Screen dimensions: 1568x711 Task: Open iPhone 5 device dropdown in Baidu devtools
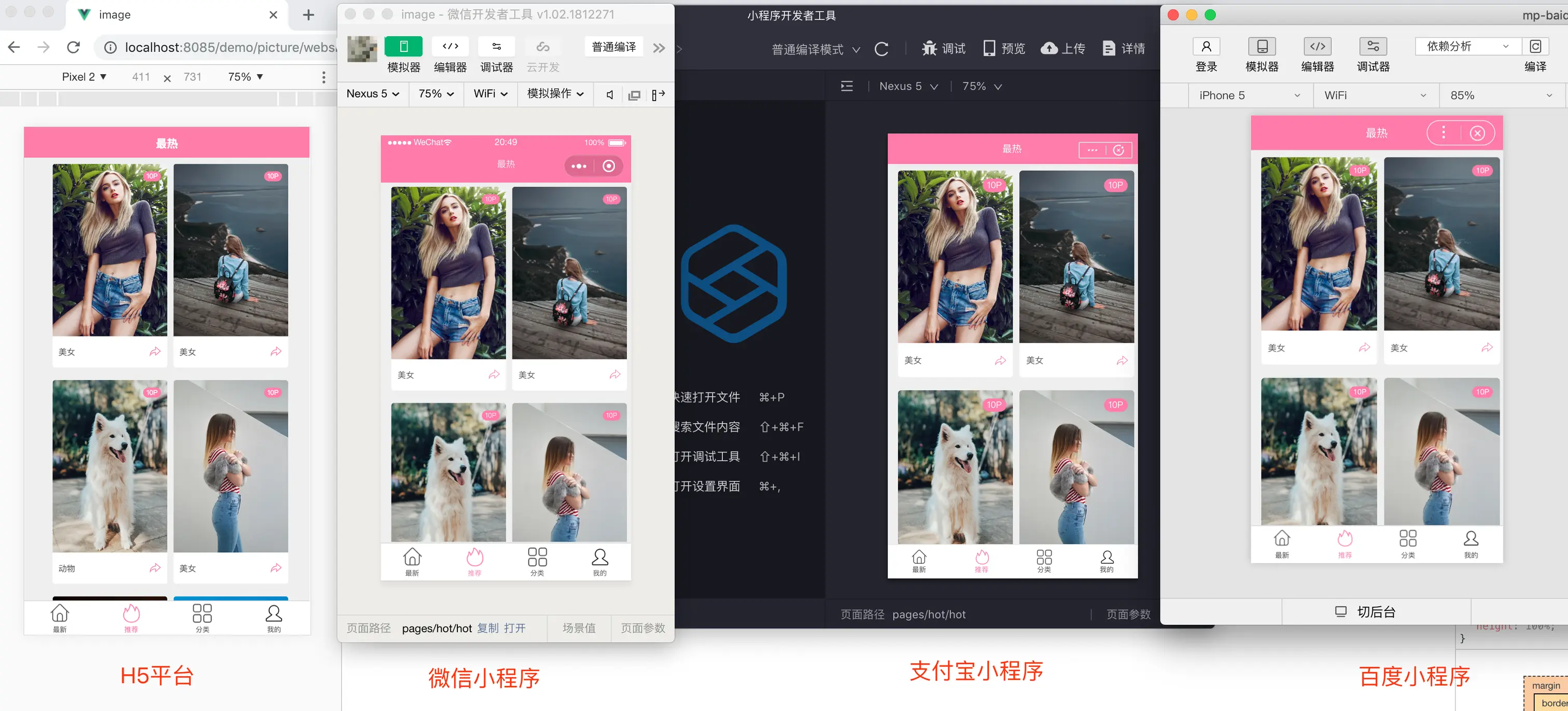[x=1250, y=95]
